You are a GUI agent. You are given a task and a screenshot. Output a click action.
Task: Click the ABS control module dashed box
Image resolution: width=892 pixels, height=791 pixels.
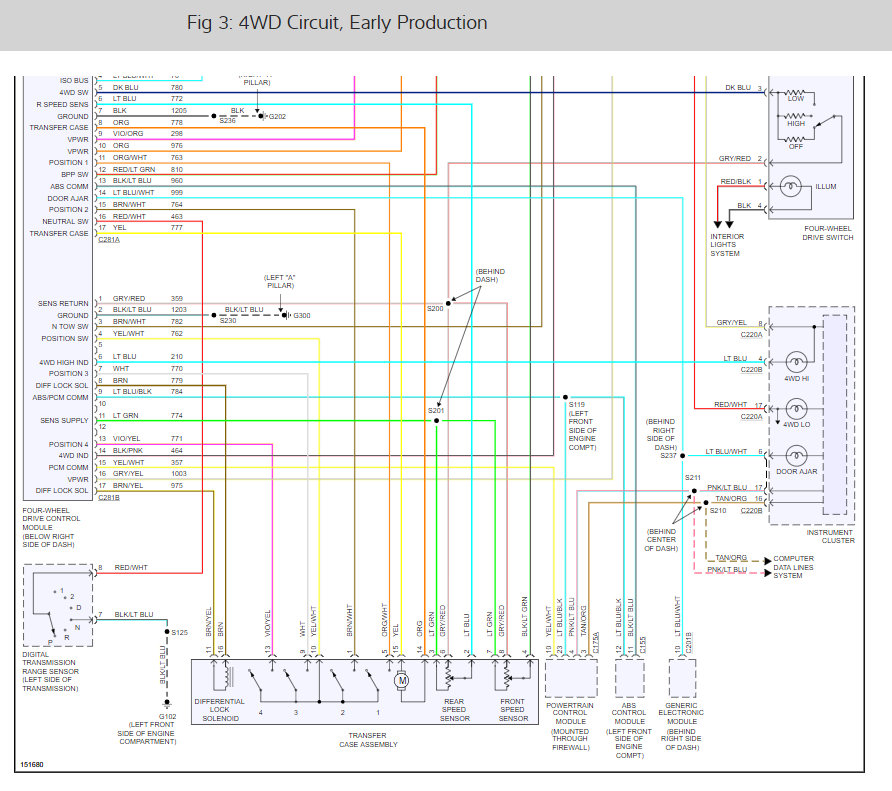pos(630,678)
